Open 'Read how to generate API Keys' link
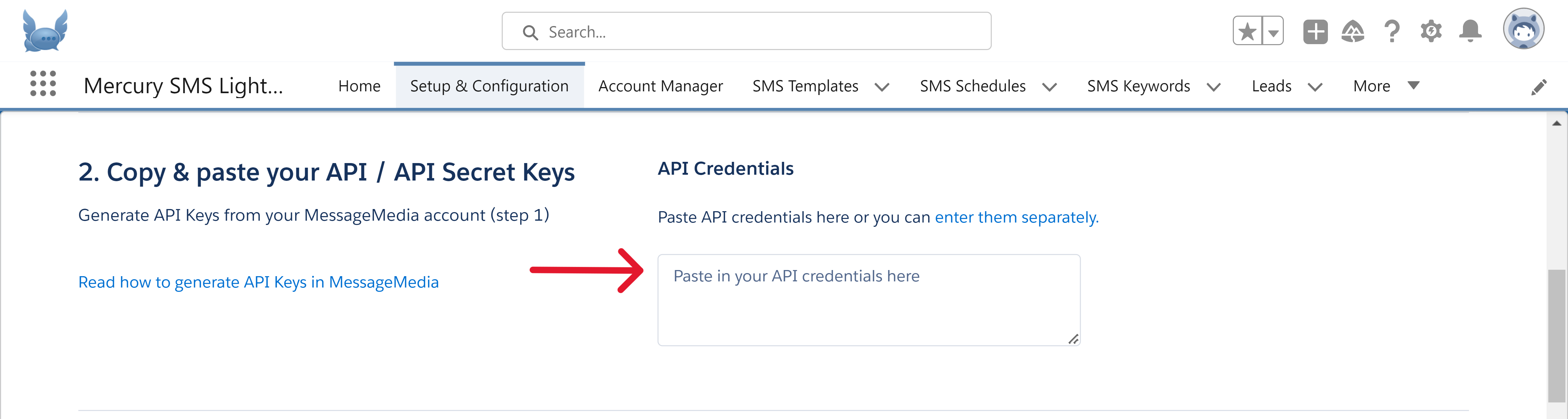1568x419 pixels. (x=258, y=282)
